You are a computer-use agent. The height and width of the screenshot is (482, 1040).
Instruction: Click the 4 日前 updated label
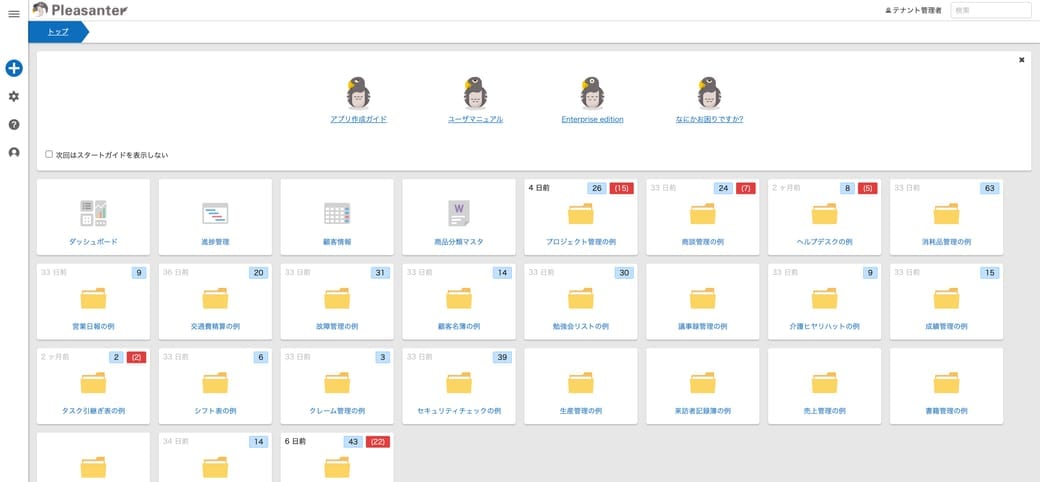pos(539,188)
